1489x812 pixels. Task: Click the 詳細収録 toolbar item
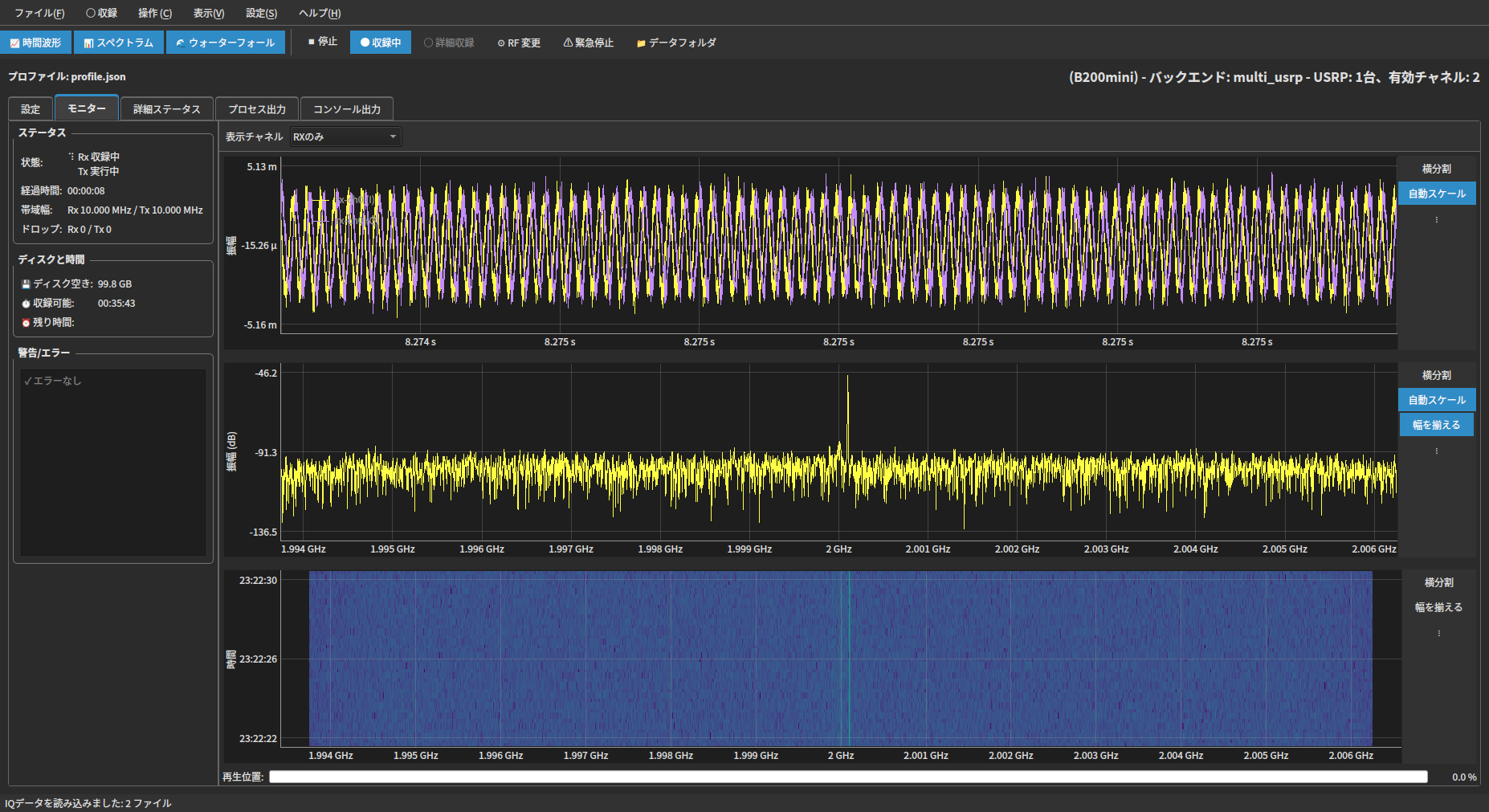coord(450,43)
